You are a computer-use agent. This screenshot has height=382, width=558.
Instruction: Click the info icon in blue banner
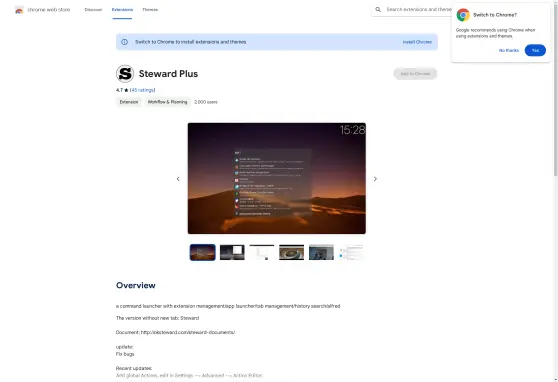125,42
